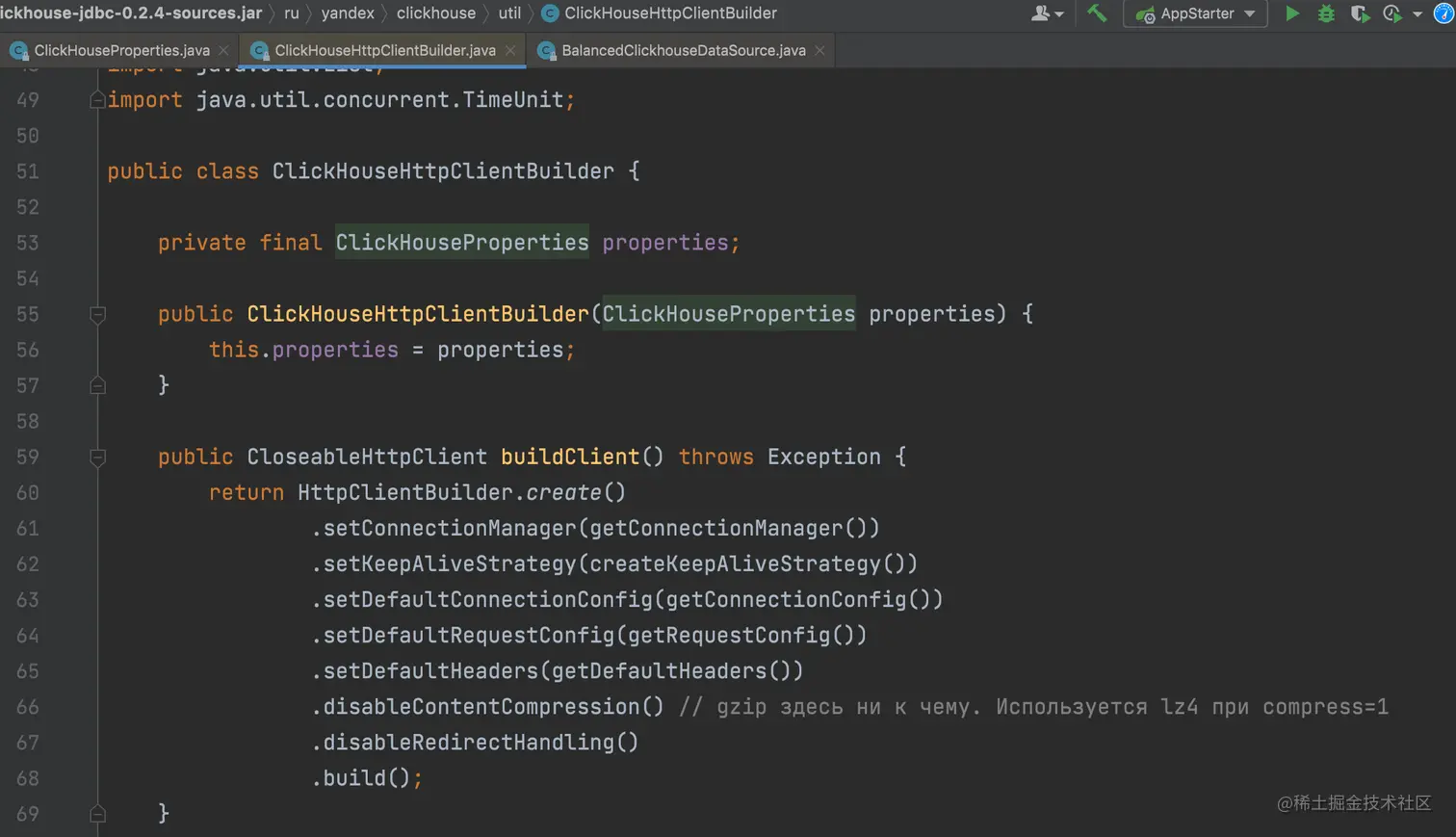Screen dimensions: 1456x837
Task: Run with coverage shield icon
Action: (1359, 13)
